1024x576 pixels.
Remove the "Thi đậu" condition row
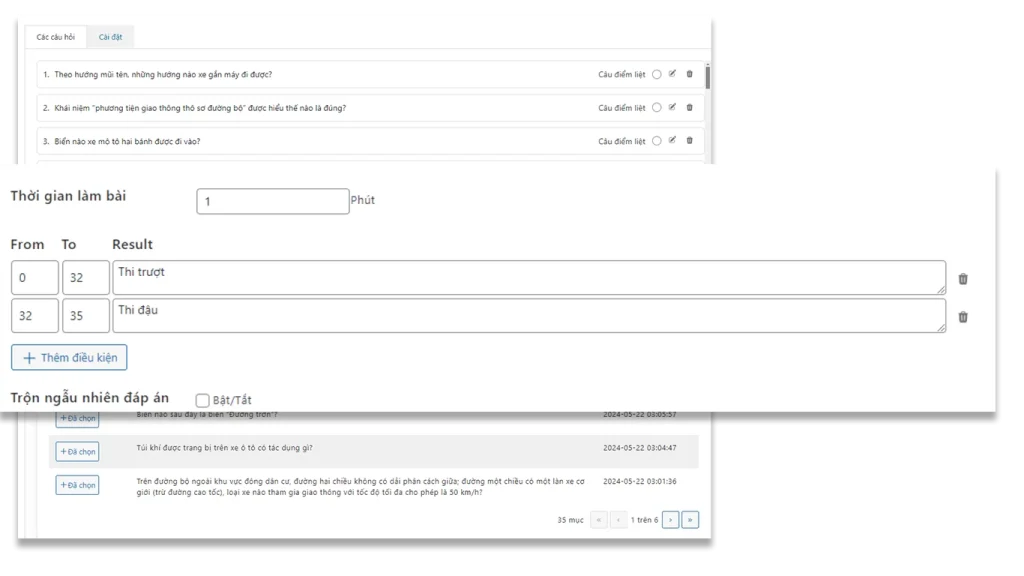[x=962, y=317]
